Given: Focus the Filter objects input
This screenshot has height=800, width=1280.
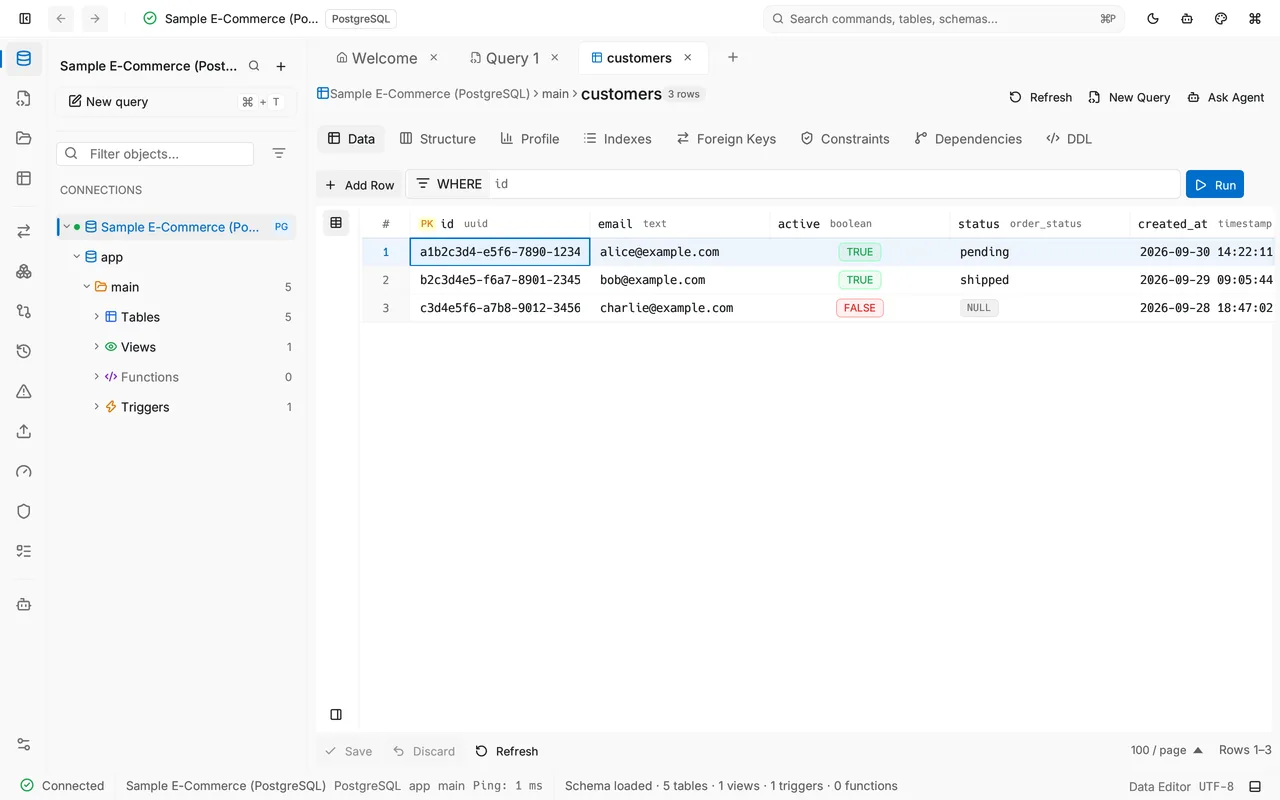Looking at the screenshot, I should coord(155,154).
